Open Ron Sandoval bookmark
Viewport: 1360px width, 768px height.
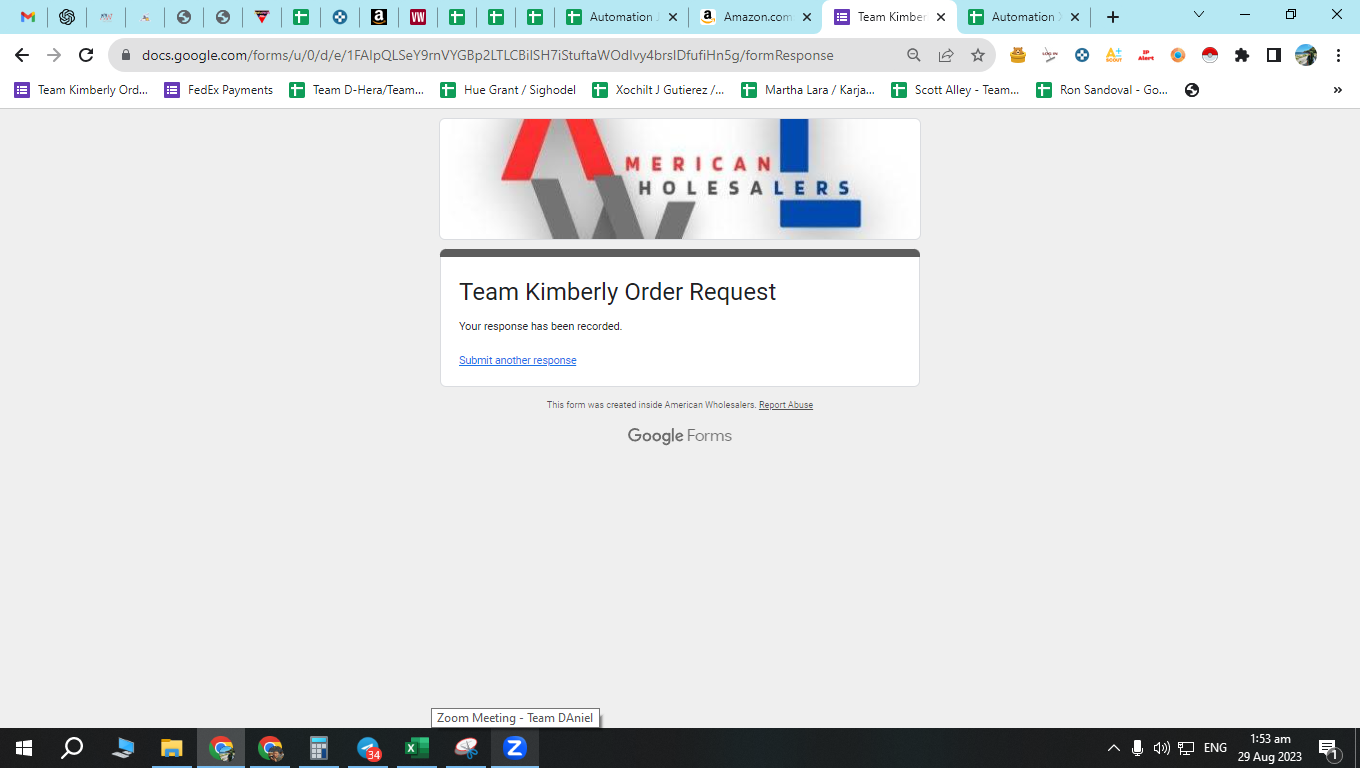point(1102,90)
